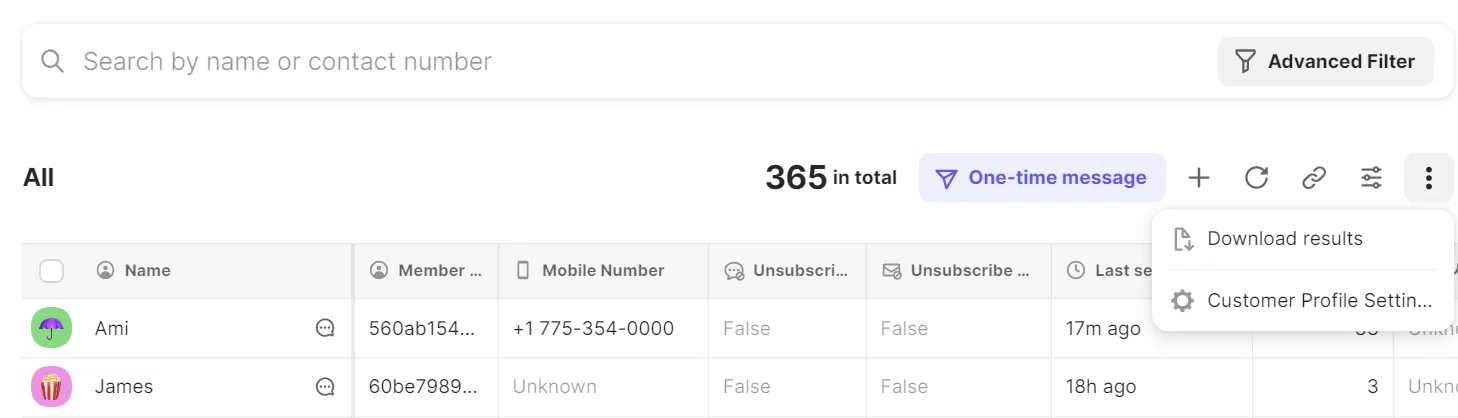The image size is (1458, 418).
Task: Open Ami's customer profile
Action: (x=112, y=328)
